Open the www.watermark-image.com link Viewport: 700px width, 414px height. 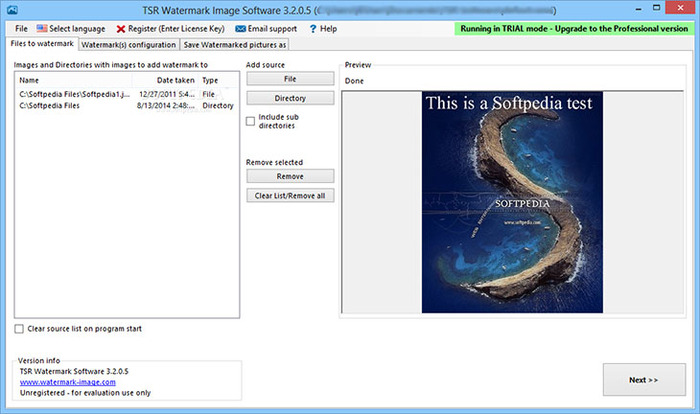[x=68, y=382]
